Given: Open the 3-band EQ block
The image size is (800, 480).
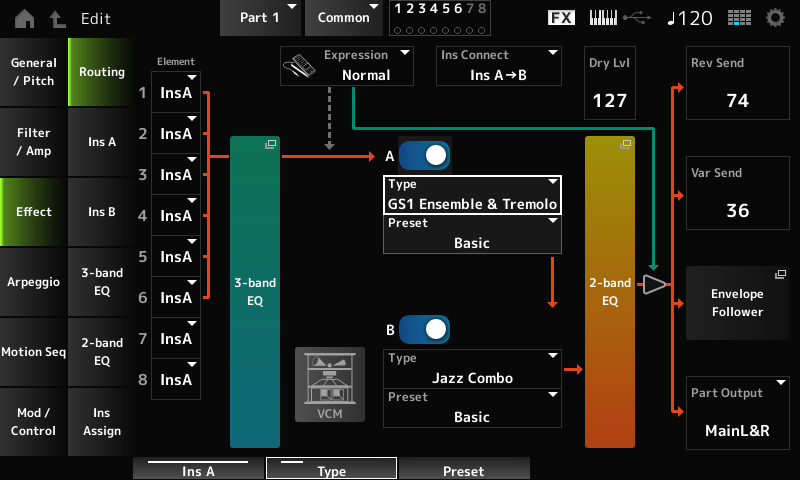Looking at the screenshot, I should (255, 291).
